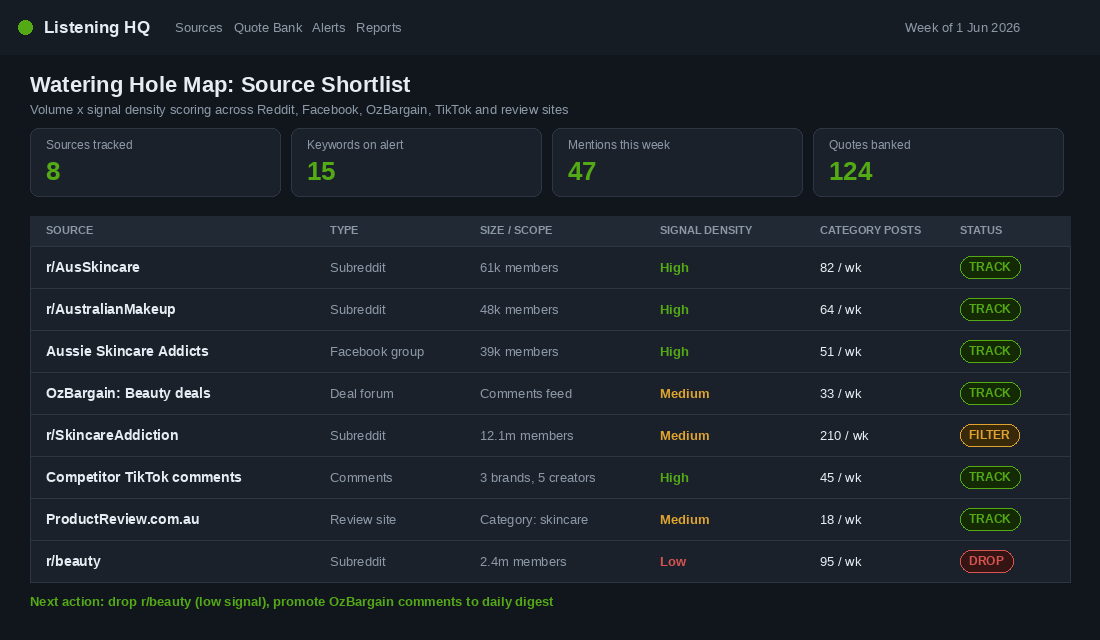Click the Week of 1 Jun 2026 label
The image size is (1100, 640).
click(x=962, y=27)
